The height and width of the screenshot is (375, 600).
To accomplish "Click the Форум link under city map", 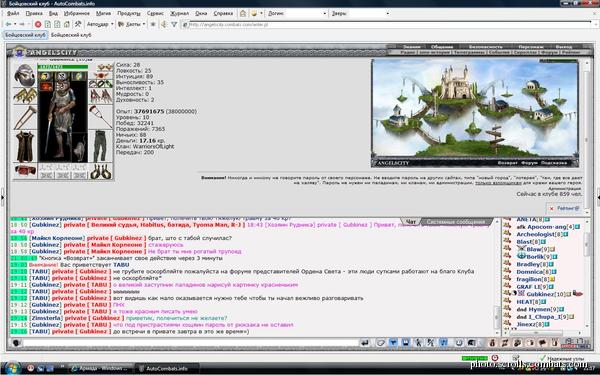I will [x=529, y=163].
